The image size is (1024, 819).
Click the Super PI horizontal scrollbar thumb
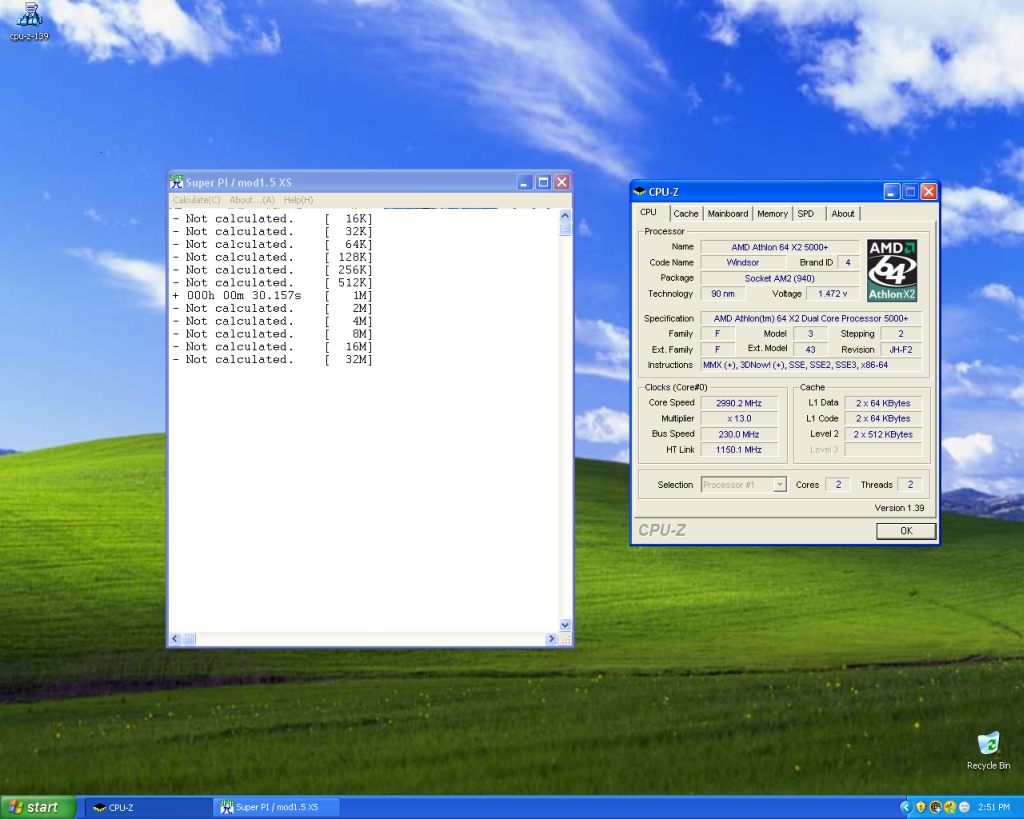point(189,639)
